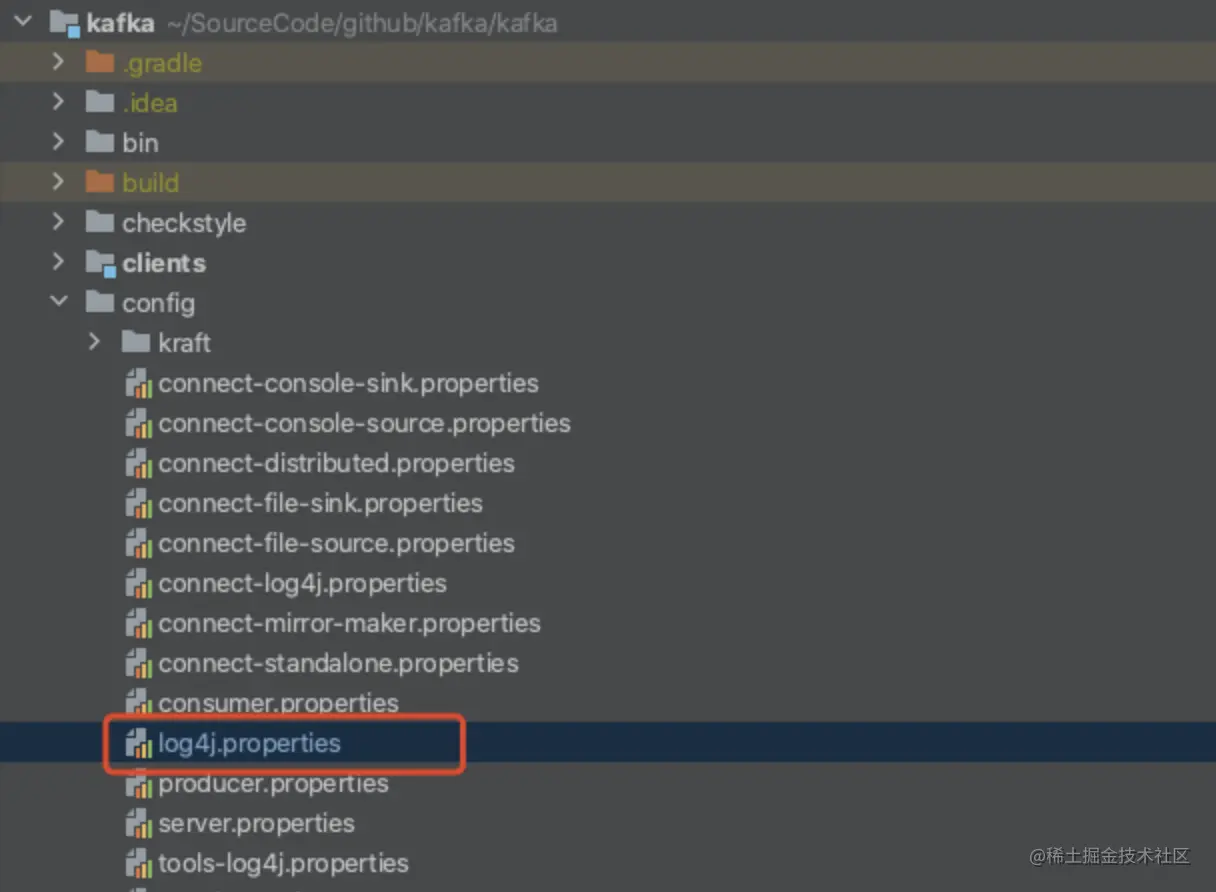Expand the checkstyle folder chevron

pyautogui.click(x=59, y=222)
